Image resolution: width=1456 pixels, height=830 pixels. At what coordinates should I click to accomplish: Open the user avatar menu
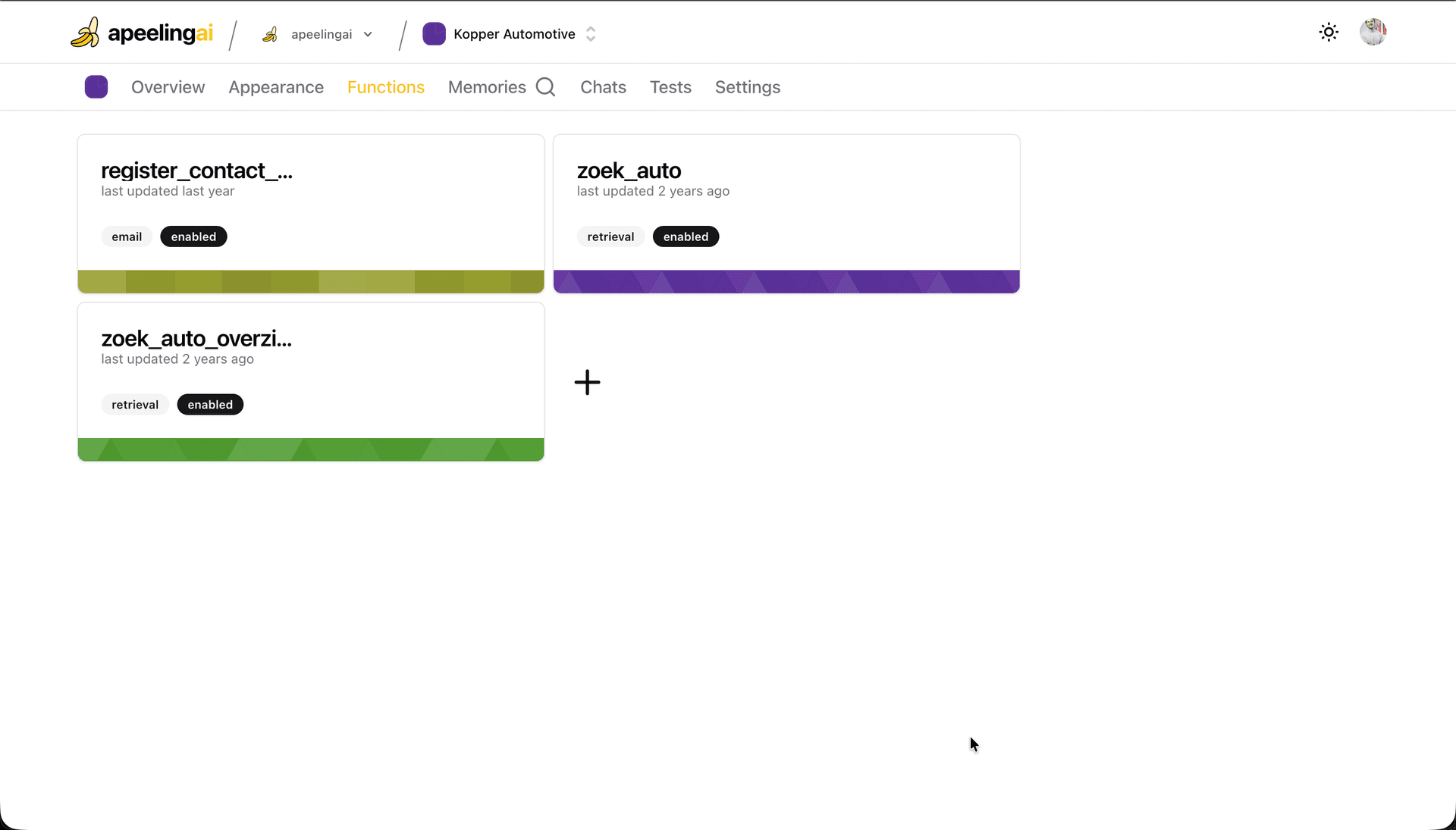coord(1373,33)
